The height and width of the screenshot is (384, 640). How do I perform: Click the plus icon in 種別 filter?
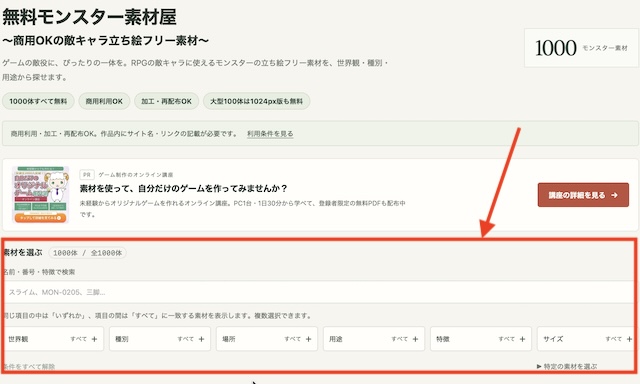click(x=201, y=339)
